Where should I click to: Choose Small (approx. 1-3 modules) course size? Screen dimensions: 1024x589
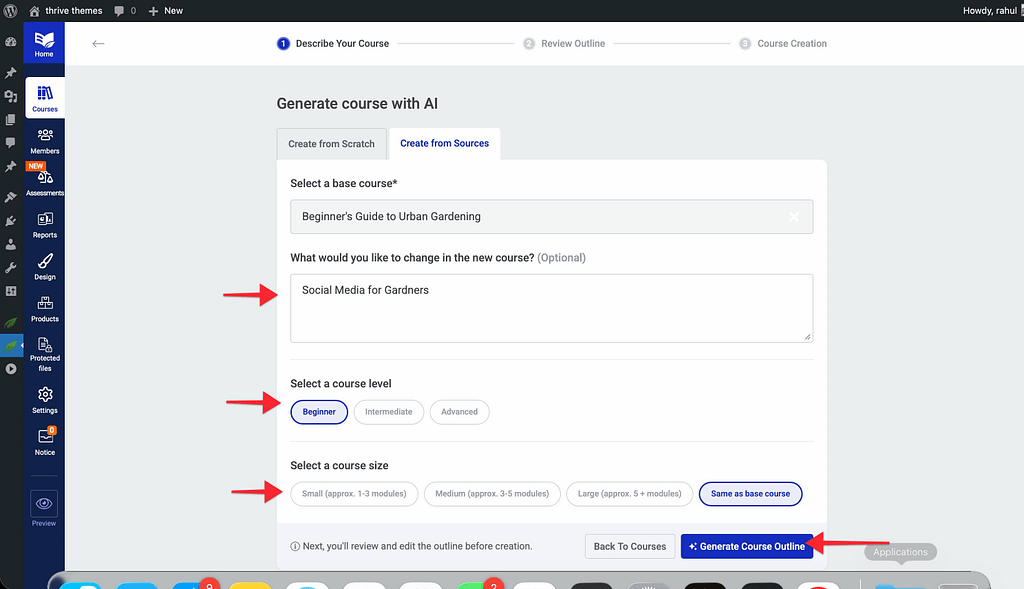[354, 494]
